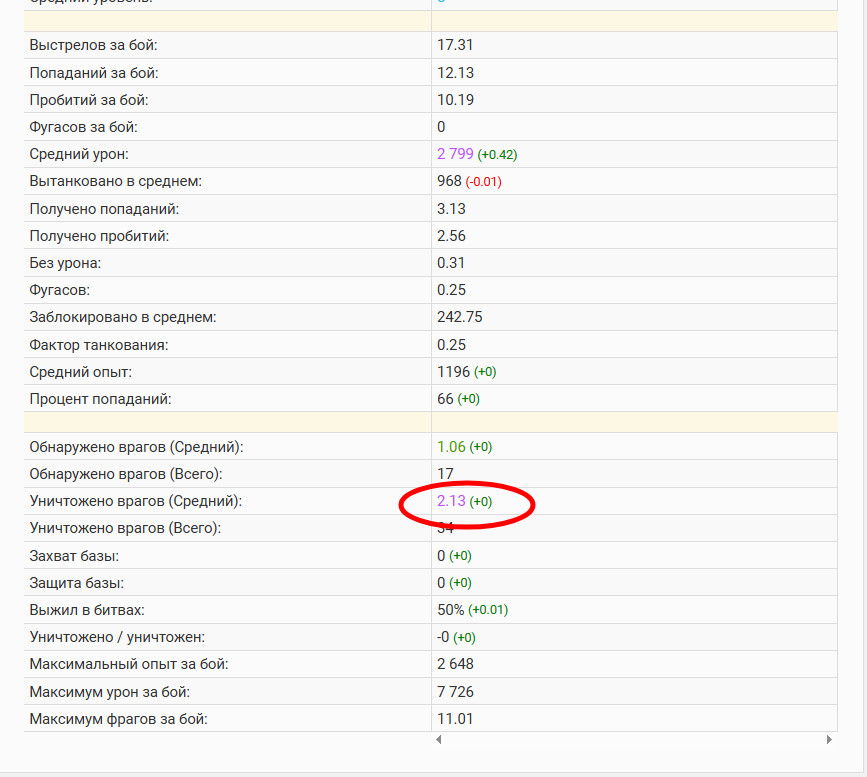Viewport: 867px width, 777px height.
Task: Click the red (-0.01) delta value
Action: [x=484, y=182]
